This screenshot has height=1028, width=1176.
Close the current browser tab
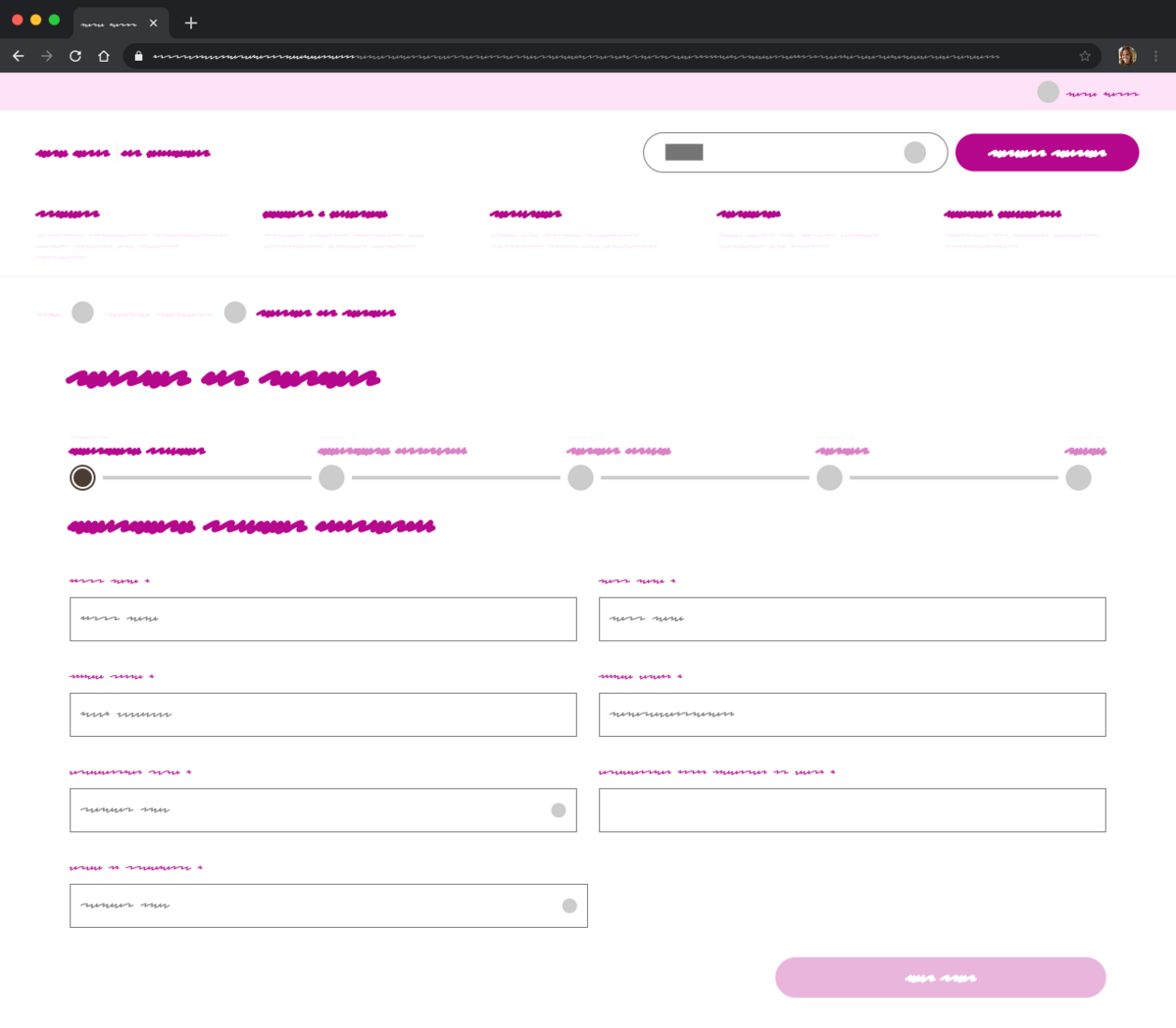click(x=153, y=23)
